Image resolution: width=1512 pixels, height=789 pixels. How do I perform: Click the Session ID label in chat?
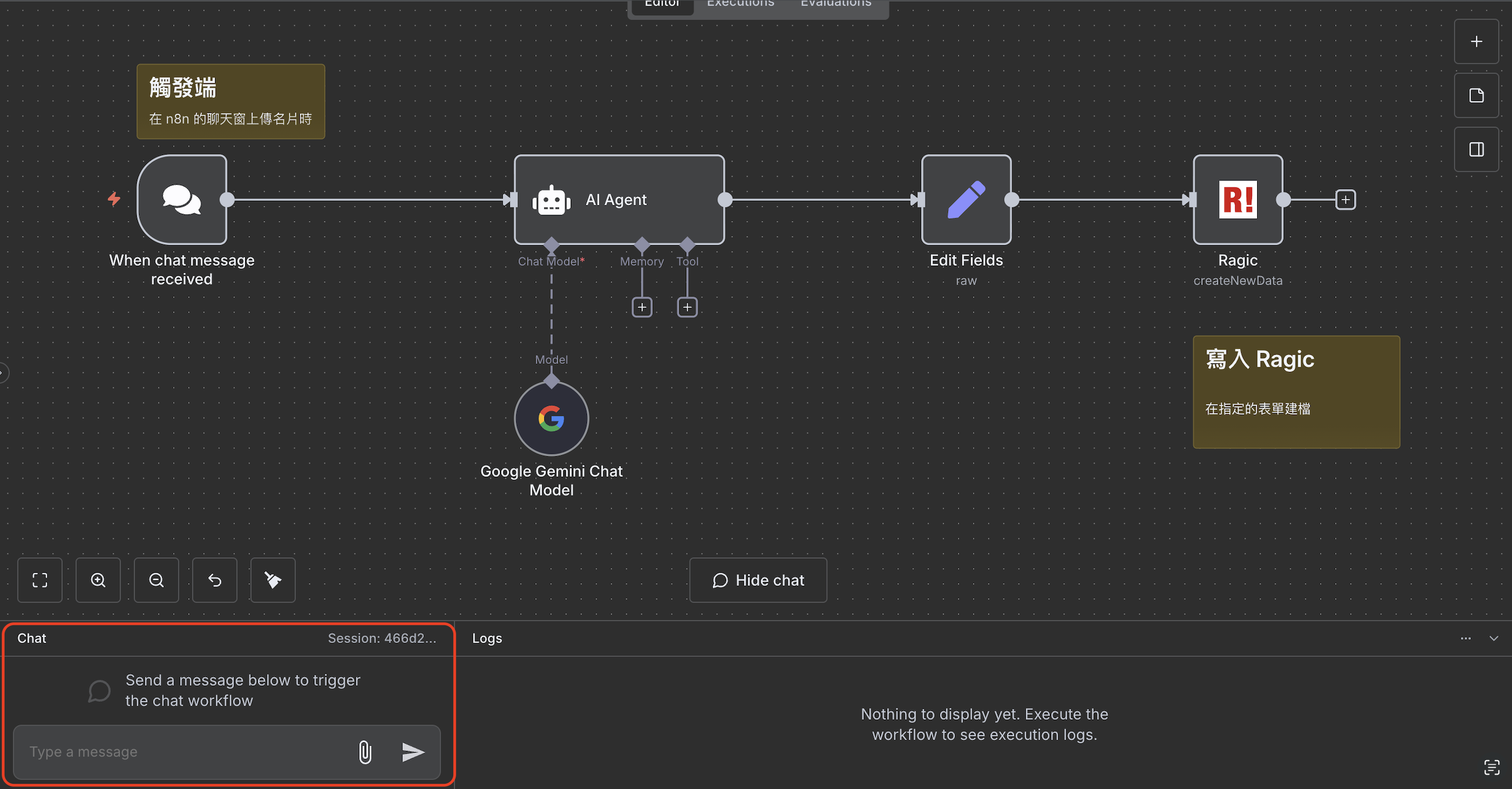(382, 638)
